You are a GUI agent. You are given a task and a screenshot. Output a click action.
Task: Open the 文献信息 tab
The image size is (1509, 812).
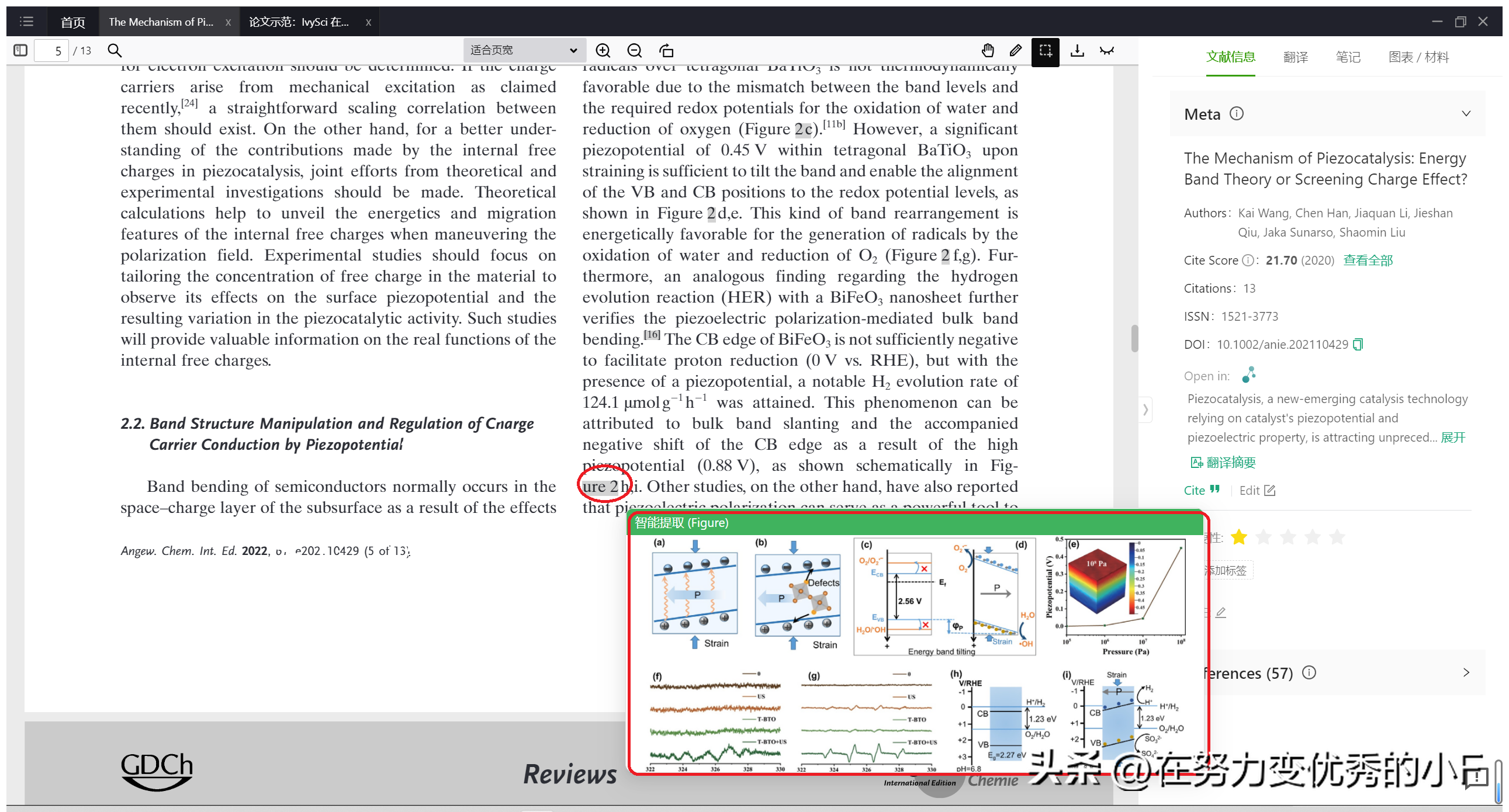pos(1230,57)
